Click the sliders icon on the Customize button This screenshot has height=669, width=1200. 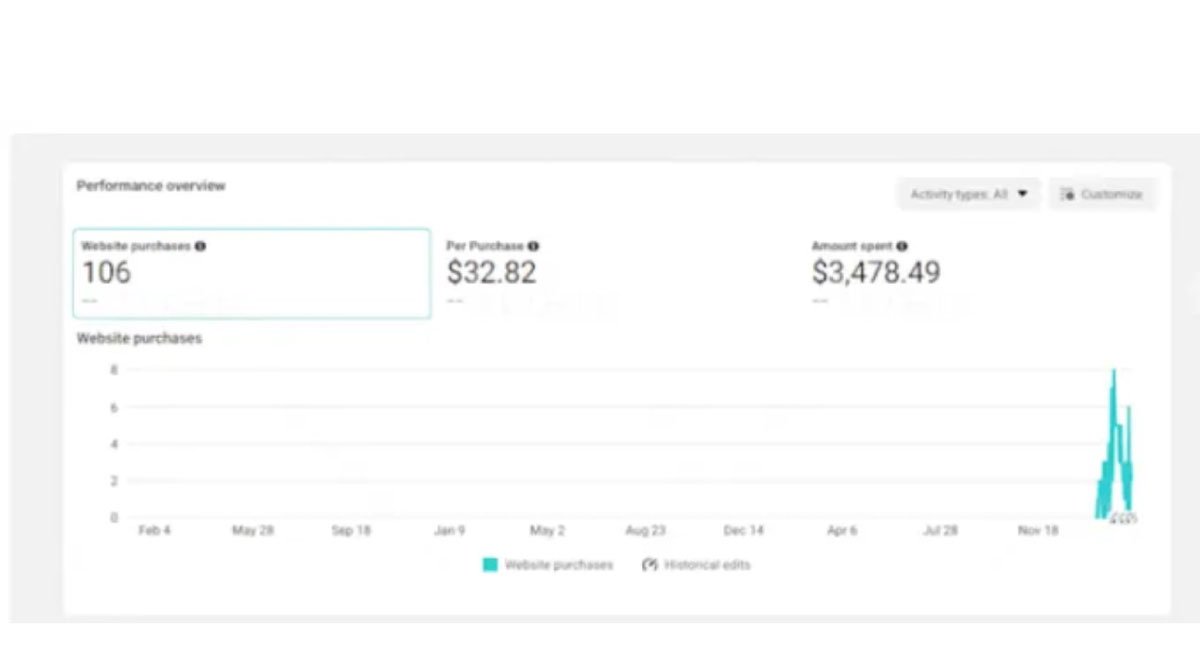coord(1067,194)
